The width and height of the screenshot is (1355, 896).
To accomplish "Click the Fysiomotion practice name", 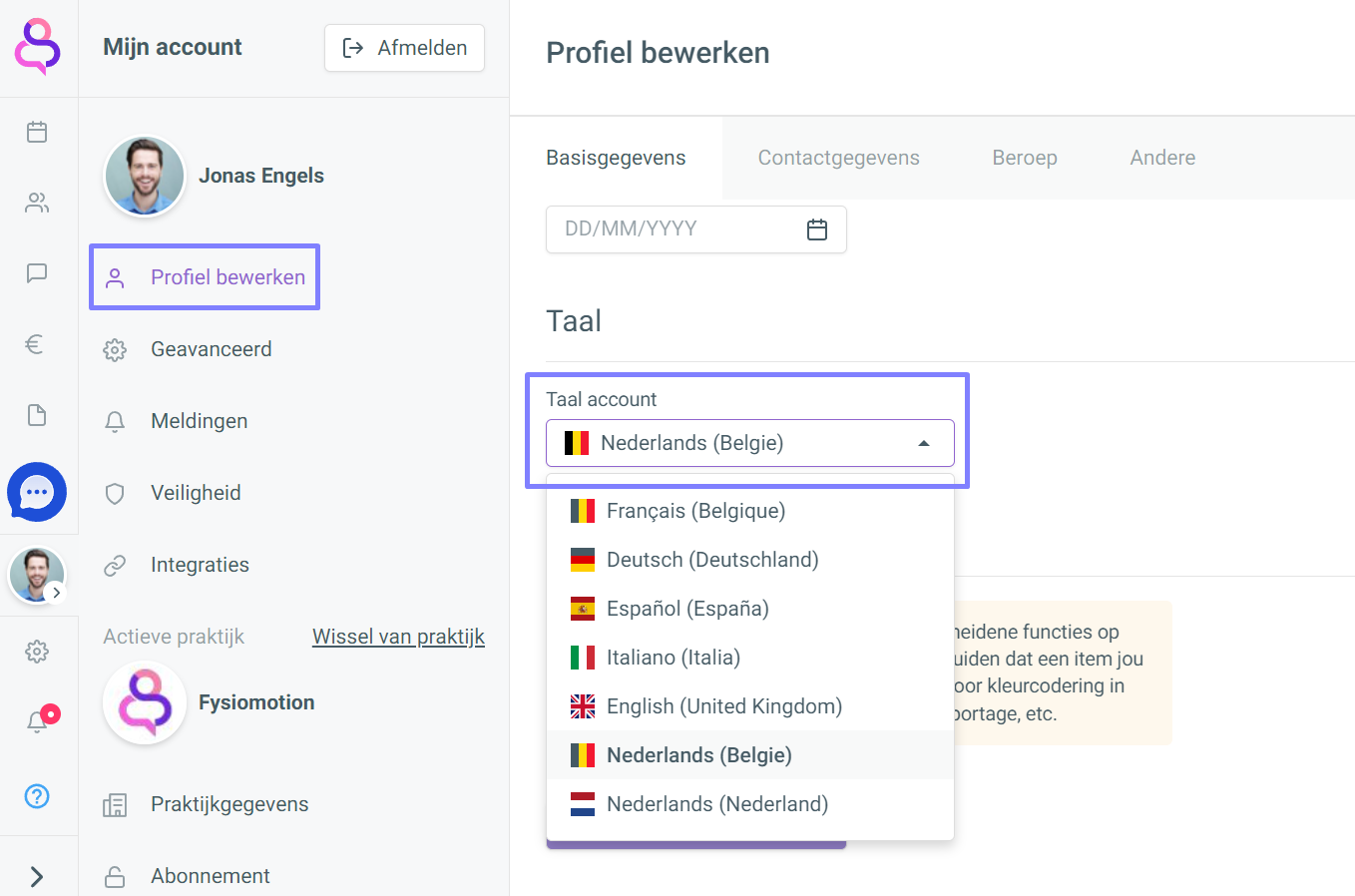I will 256,702.
